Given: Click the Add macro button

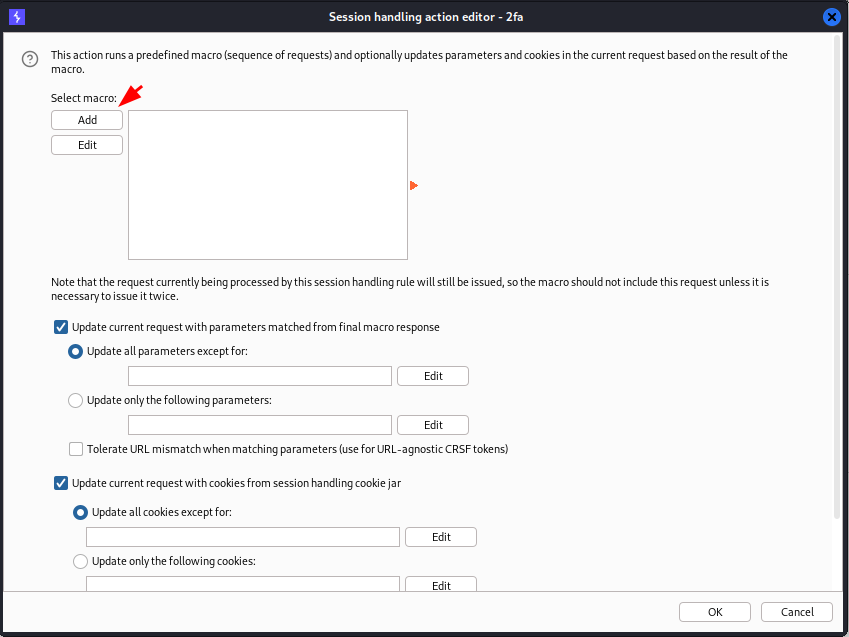Looking at the screenshot, I should tap(87, 120).
